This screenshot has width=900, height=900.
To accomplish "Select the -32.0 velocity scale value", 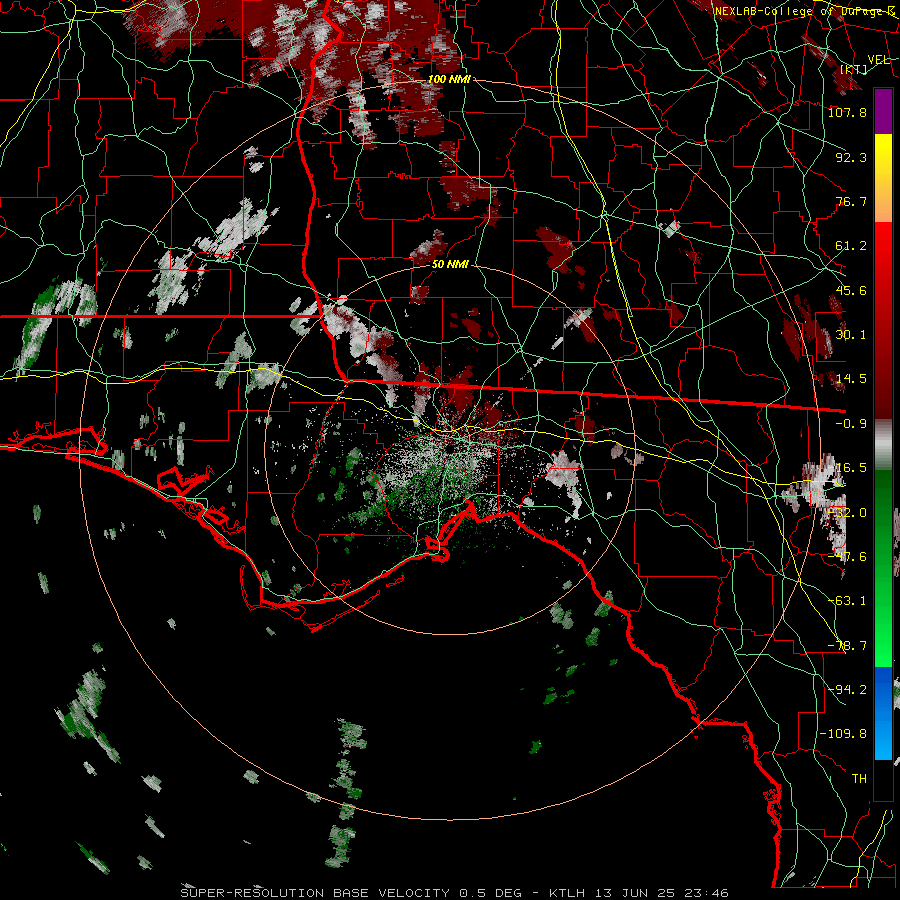I will point(847,513).
